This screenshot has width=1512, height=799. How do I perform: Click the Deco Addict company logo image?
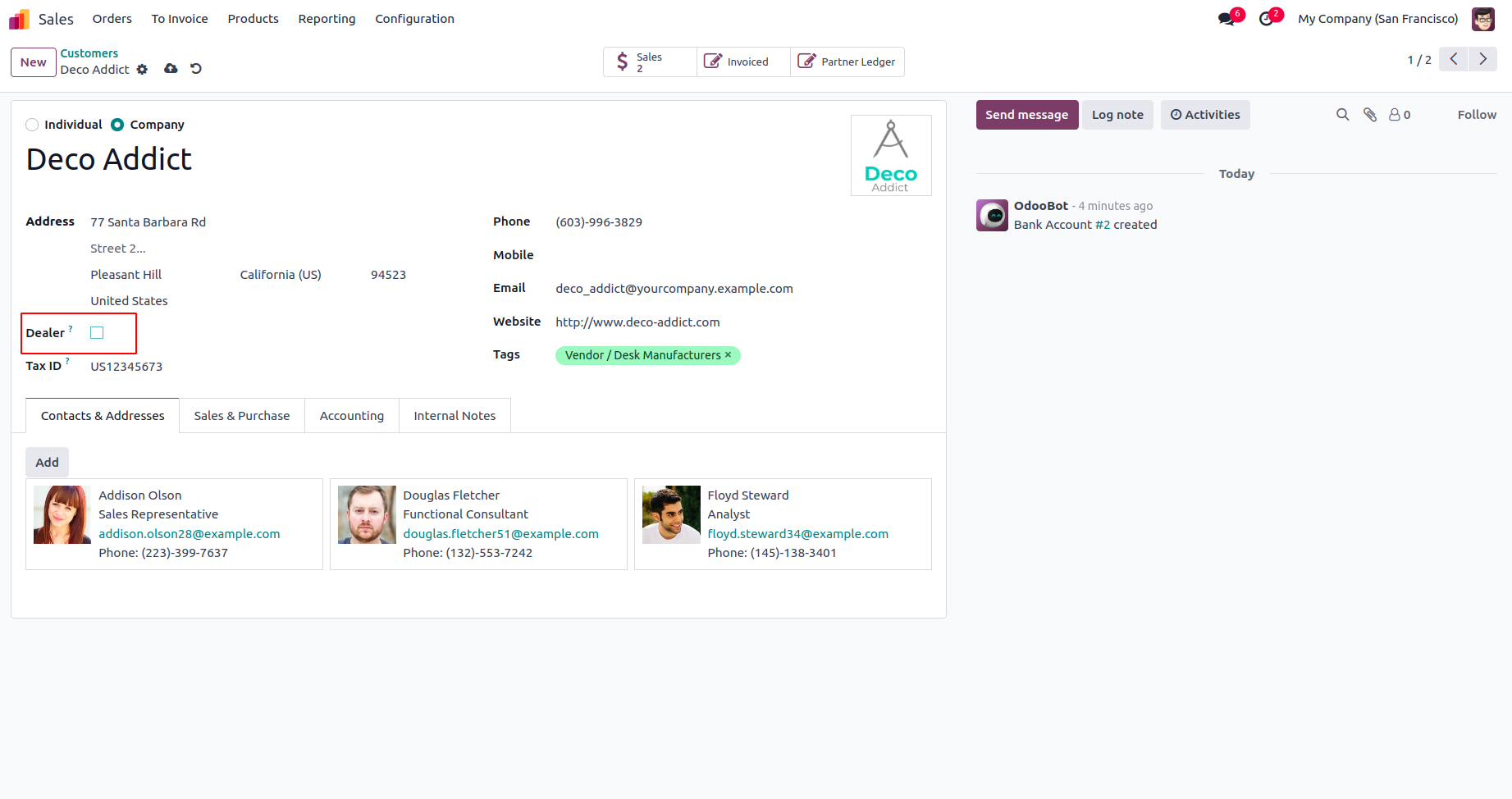[891, 155]
